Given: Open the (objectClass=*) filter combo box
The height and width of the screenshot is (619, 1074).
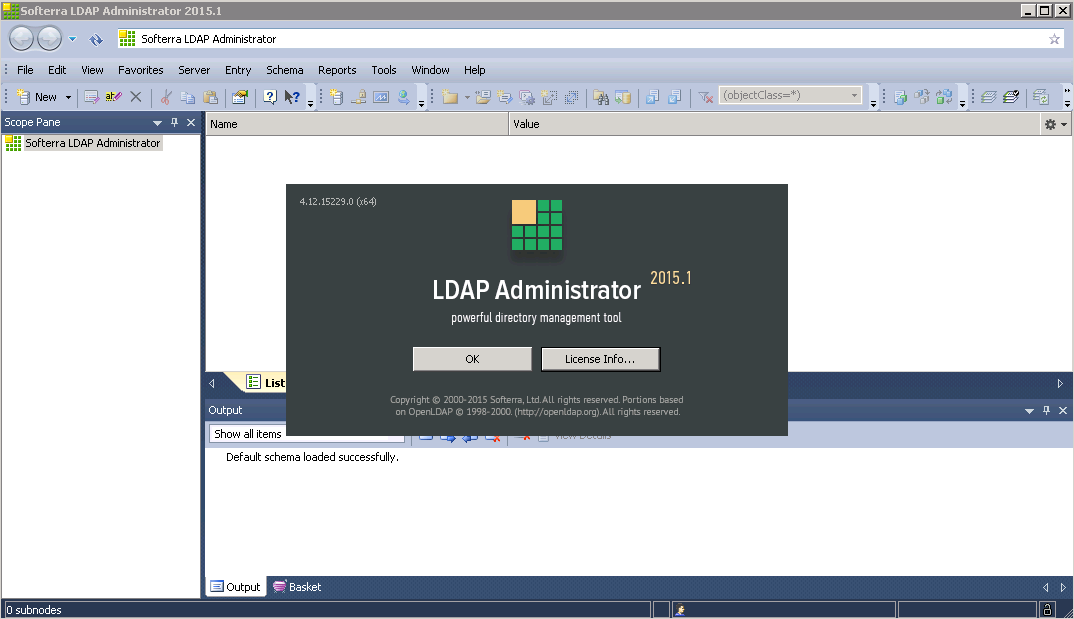Looking at the screenshot, I should 790,95.
